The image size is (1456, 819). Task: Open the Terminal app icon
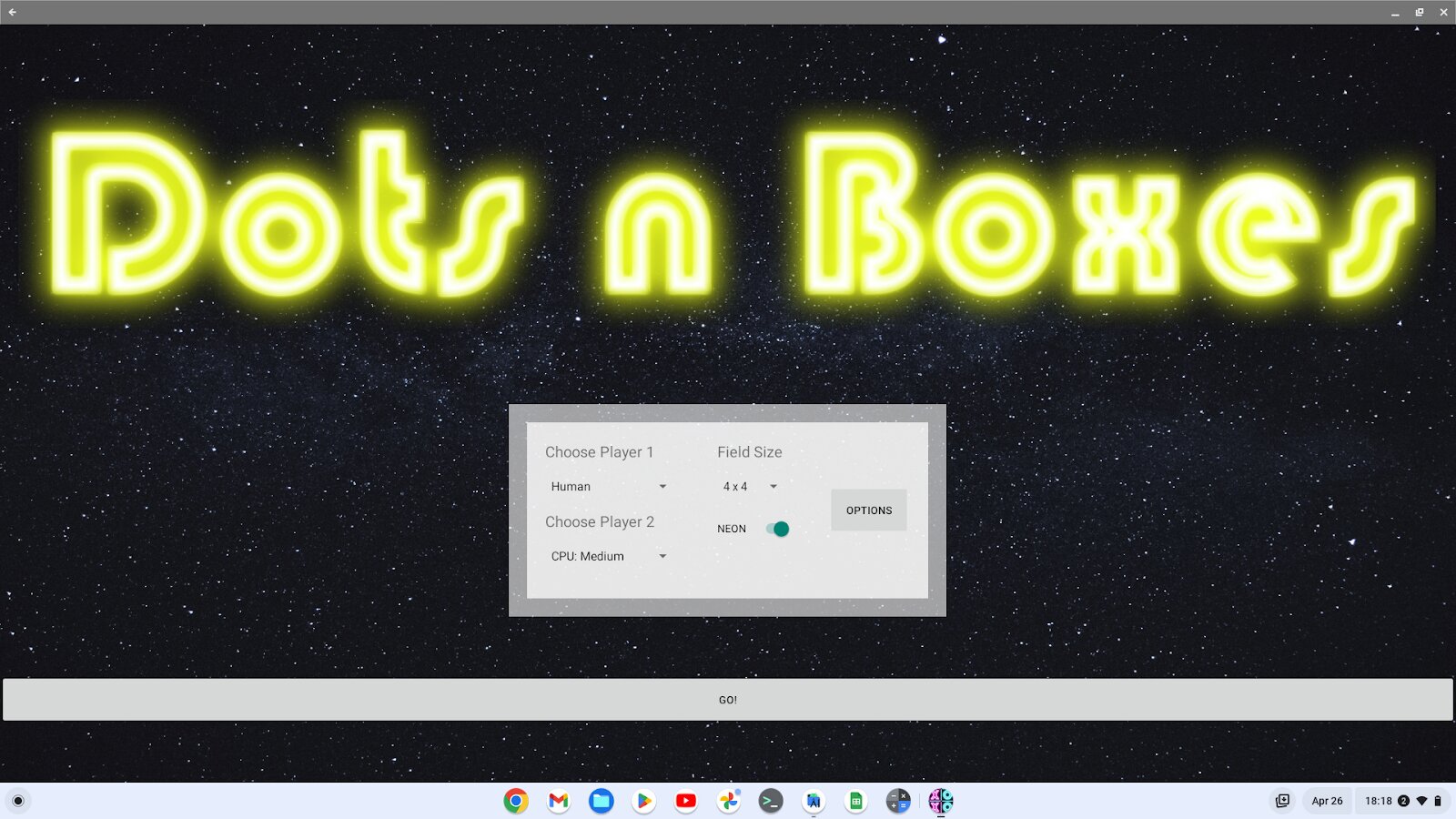(x=771, y=801)
